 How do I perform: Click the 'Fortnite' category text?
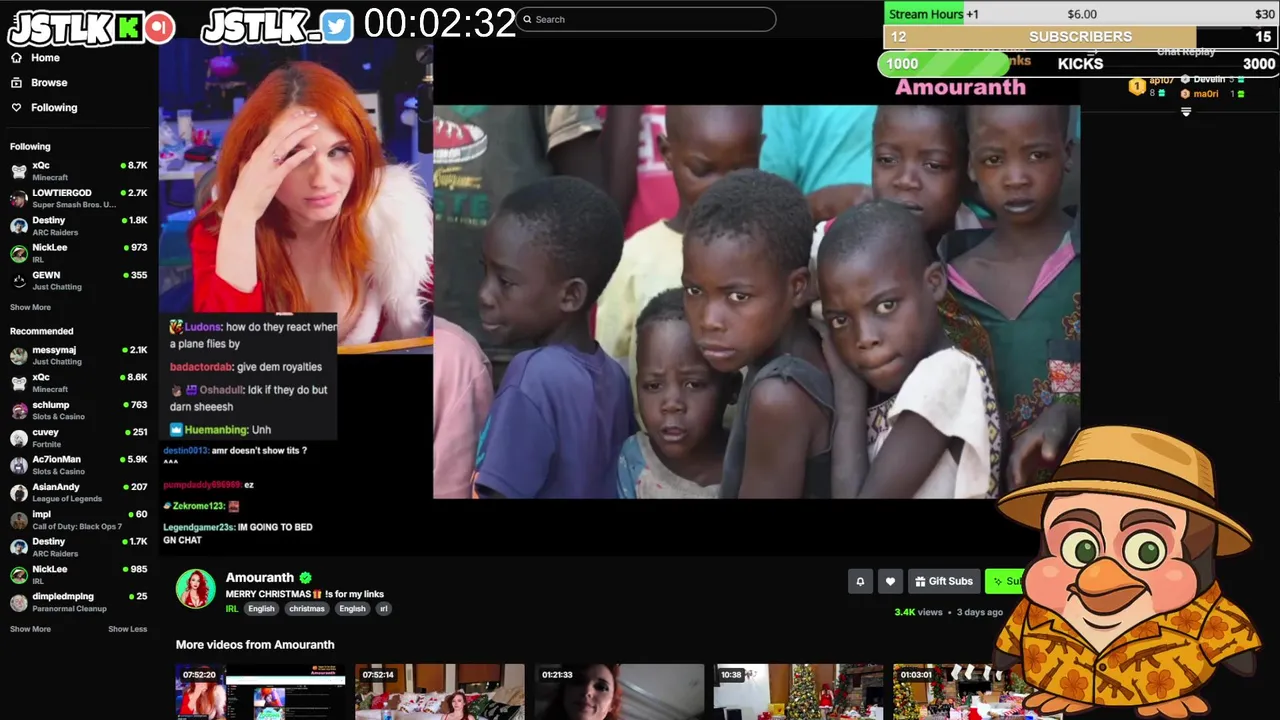tap(46, 444)
